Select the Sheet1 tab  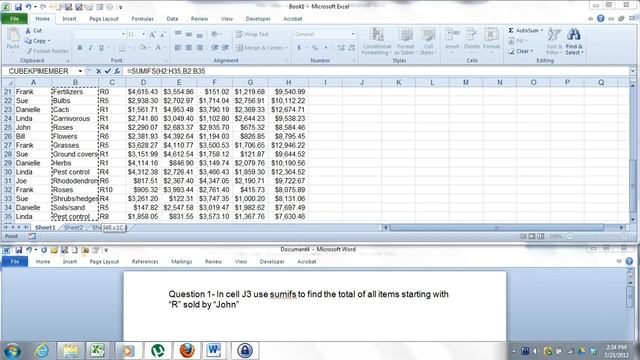tap(45, 227)
